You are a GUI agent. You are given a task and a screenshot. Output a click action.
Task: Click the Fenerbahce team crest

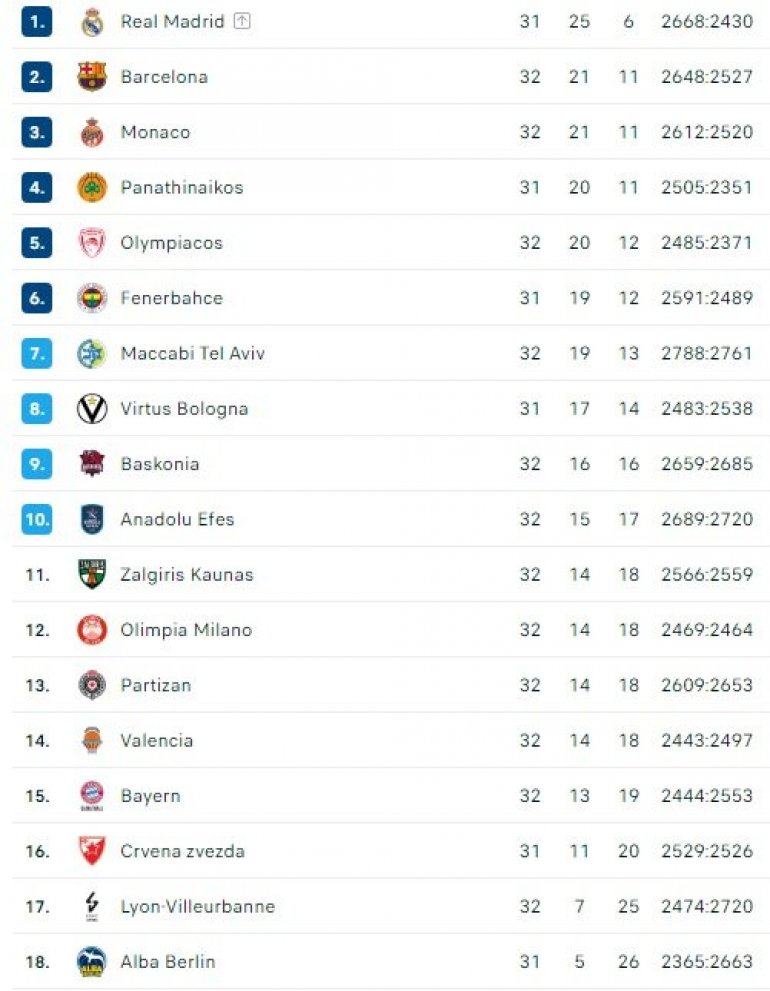pyautogui.click(x=92, y=298)
